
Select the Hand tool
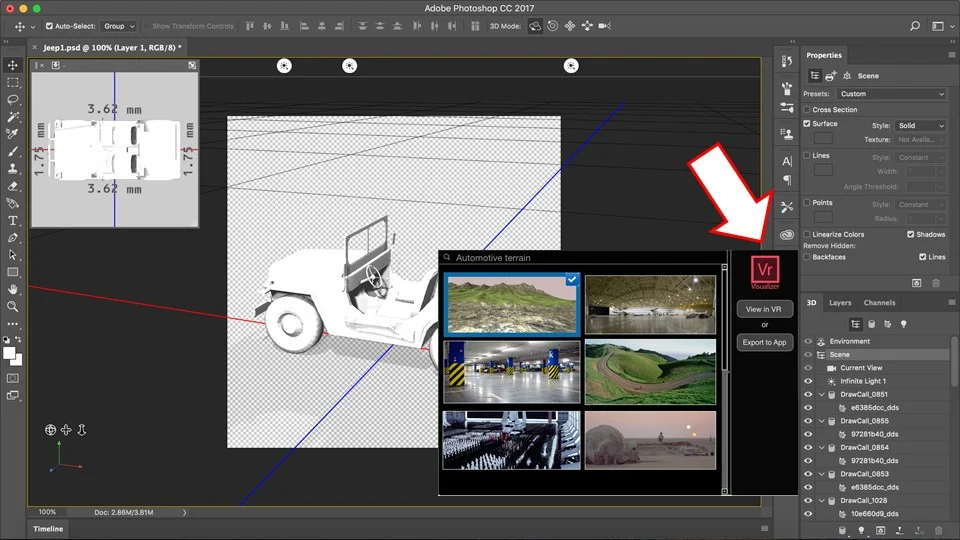pyautogui.click(x=12, y=289)
